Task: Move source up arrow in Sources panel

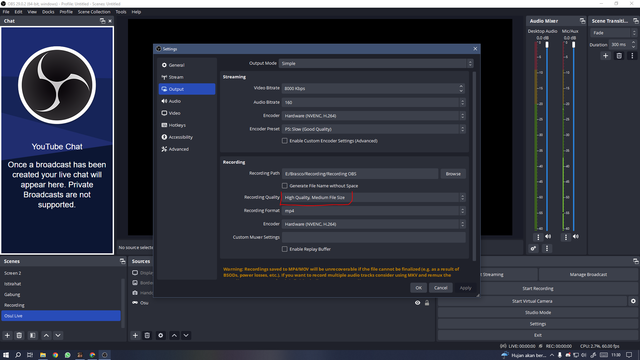Action: [x=174, y=336]
